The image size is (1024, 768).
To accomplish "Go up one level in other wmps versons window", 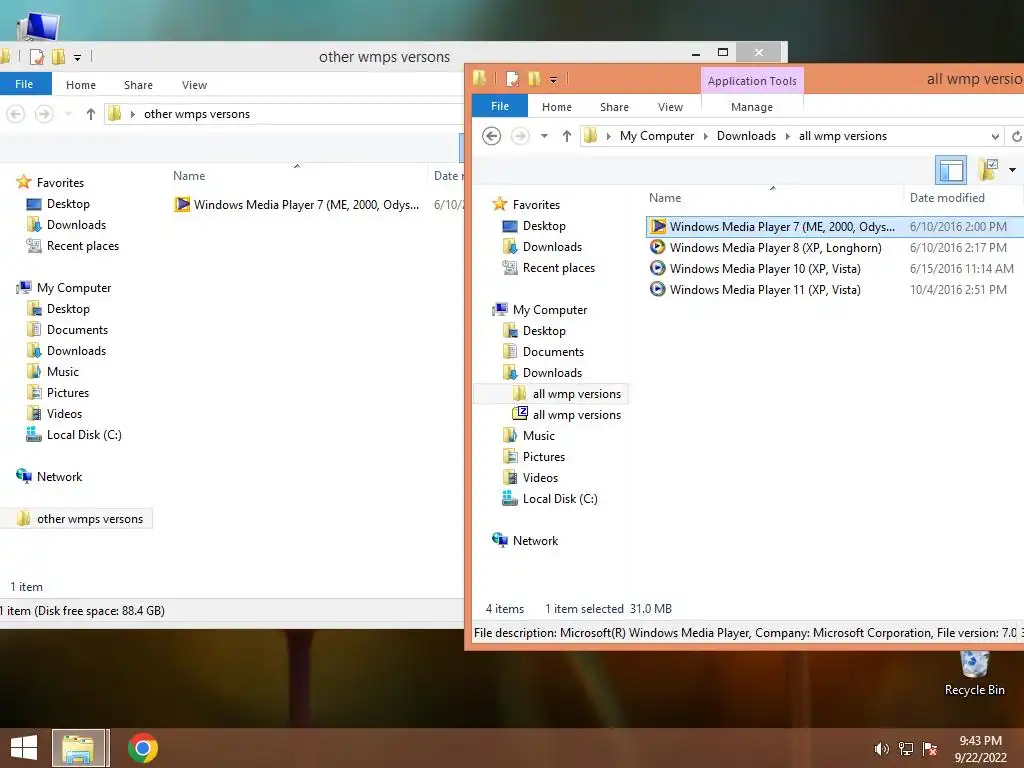I will [x=90, y=114].
